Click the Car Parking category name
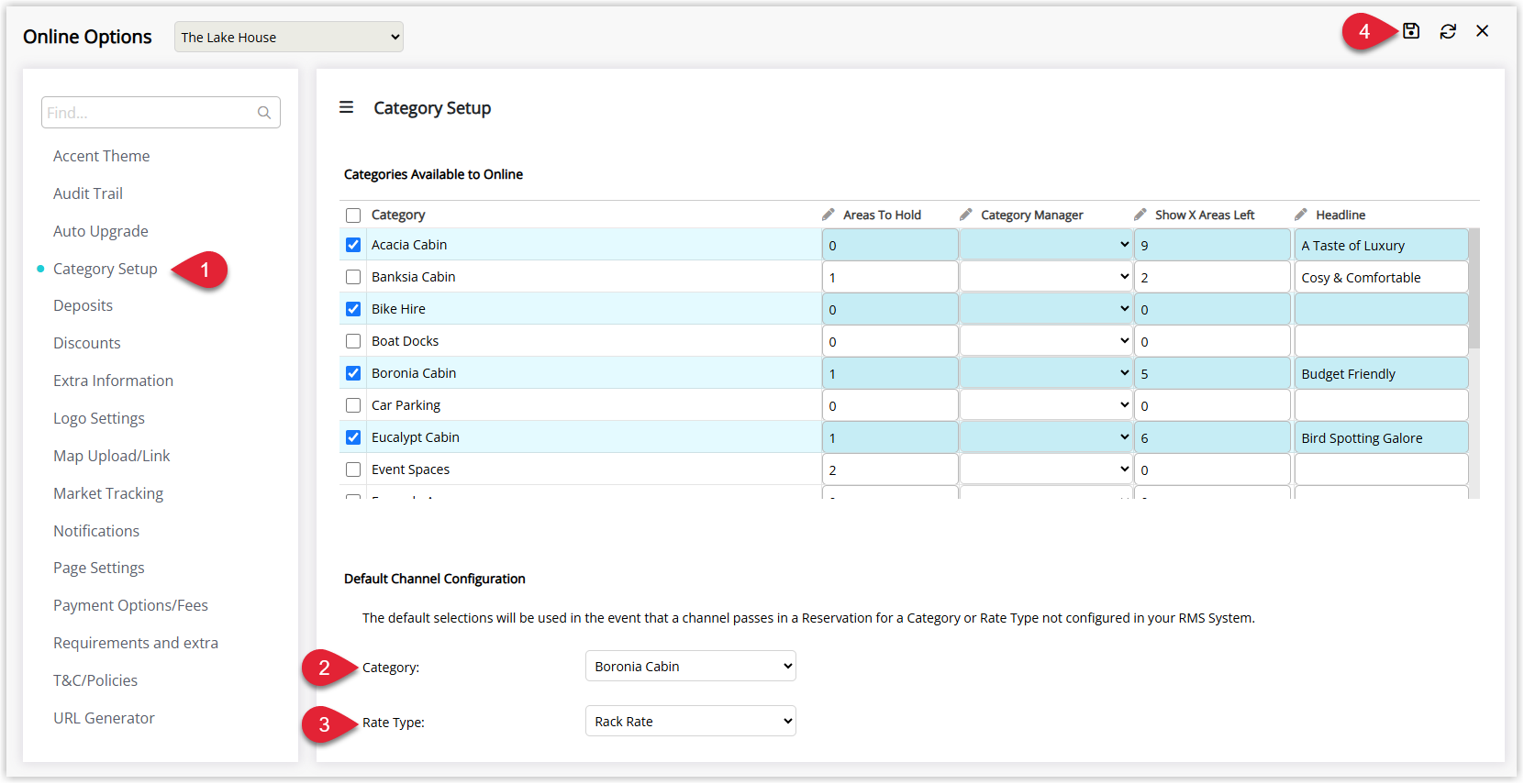 (406, 405)
